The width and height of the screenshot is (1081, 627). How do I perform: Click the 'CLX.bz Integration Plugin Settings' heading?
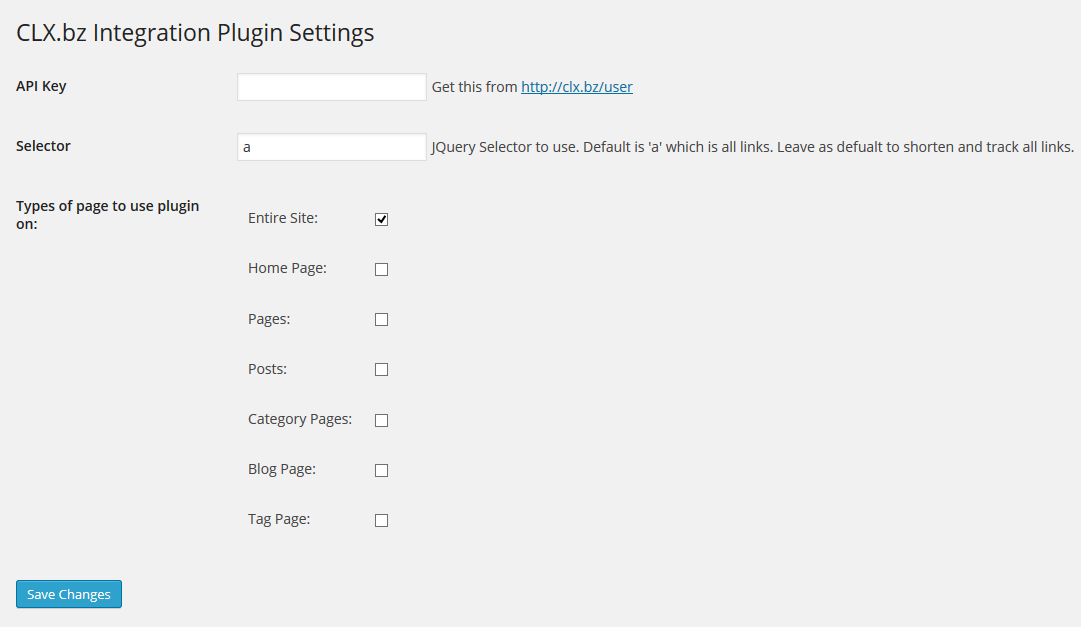point(195,33)
